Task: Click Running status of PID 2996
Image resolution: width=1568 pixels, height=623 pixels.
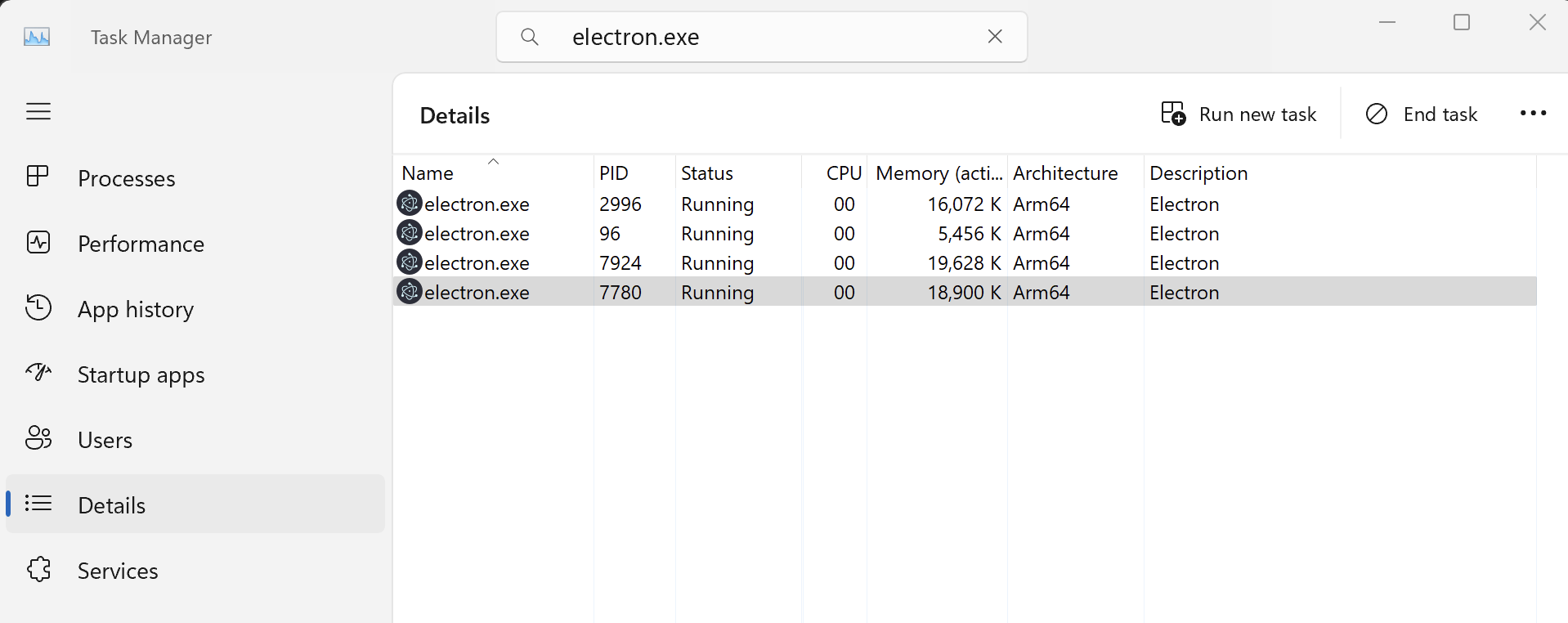Action: (x=717, y=204)
